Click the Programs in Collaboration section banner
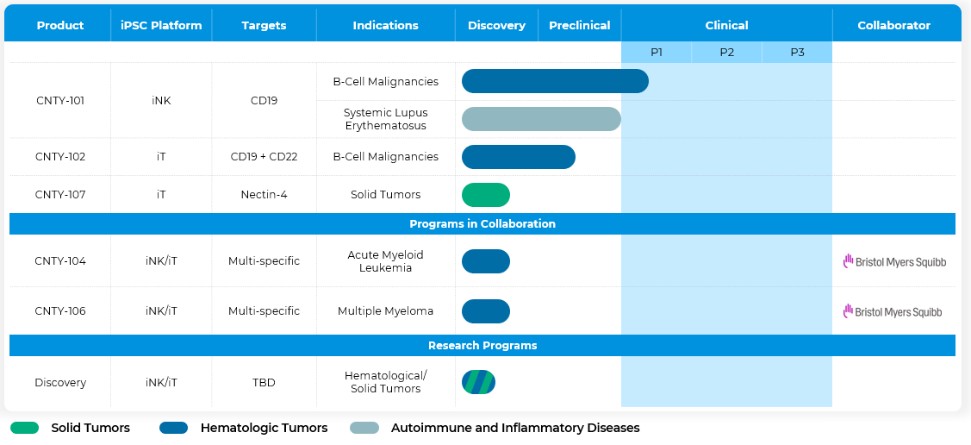The height and width of the screenshot is (445, 971). tap(482, 224)
